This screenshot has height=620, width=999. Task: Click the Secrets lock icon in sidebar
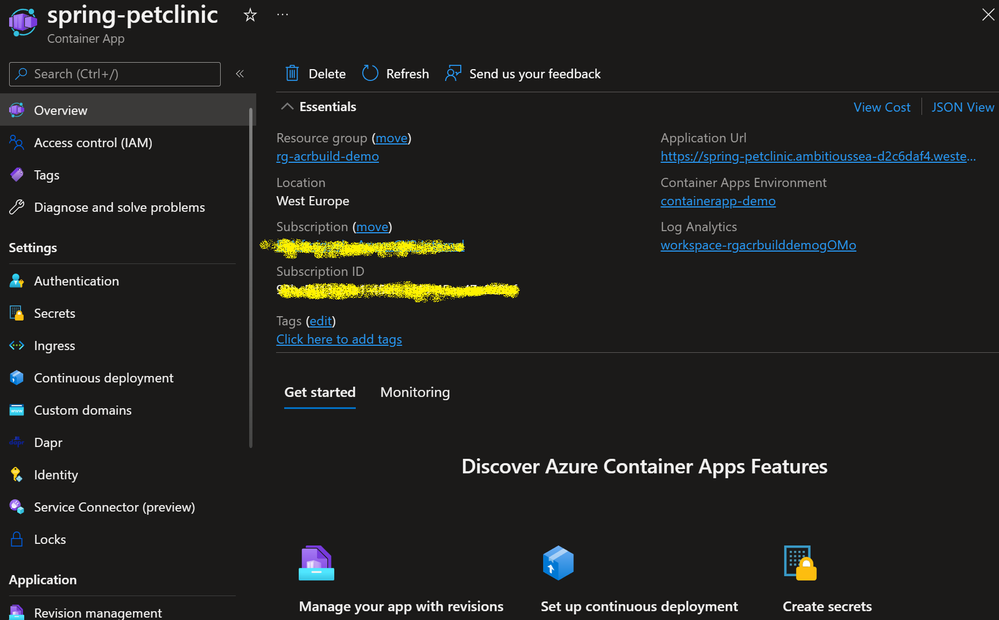tap(17, 314)
